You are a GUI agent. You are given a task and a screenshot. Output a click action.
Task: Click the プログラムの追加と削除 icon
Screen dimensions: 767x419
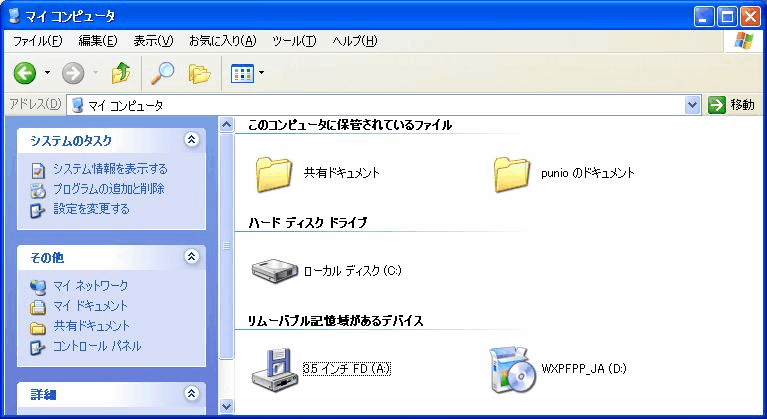(38, 190)
